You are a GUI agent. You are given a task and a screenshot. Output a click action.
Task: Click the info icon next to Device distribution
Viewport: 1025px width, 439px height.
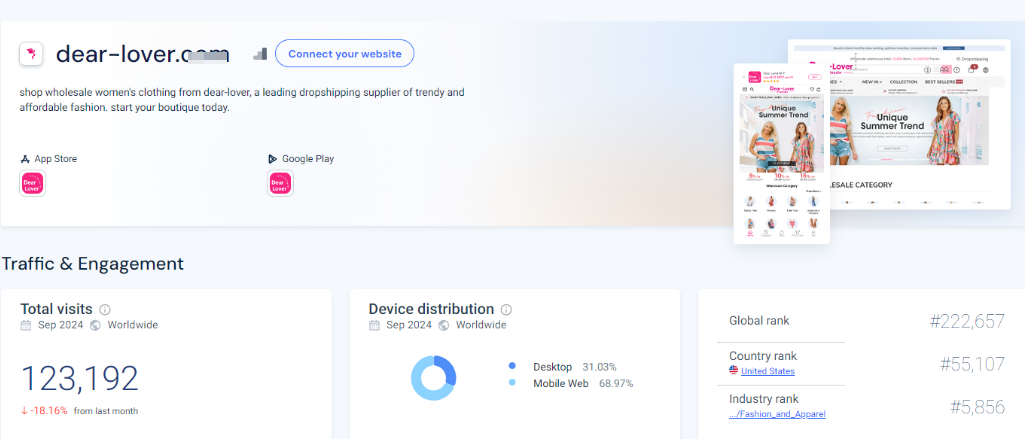pos(506,310)
